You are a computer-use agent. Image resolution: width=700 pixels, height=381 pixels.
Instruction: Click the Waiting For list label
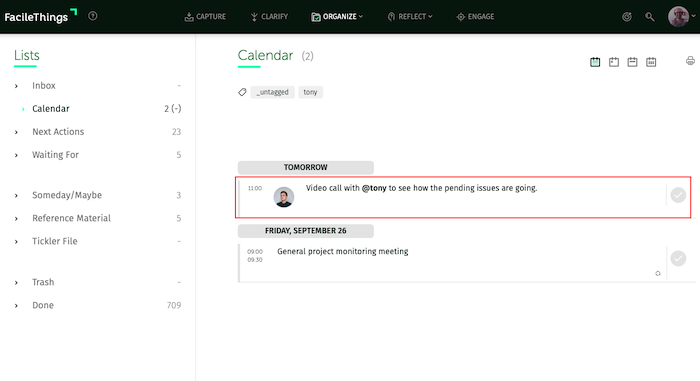[55, 155]
